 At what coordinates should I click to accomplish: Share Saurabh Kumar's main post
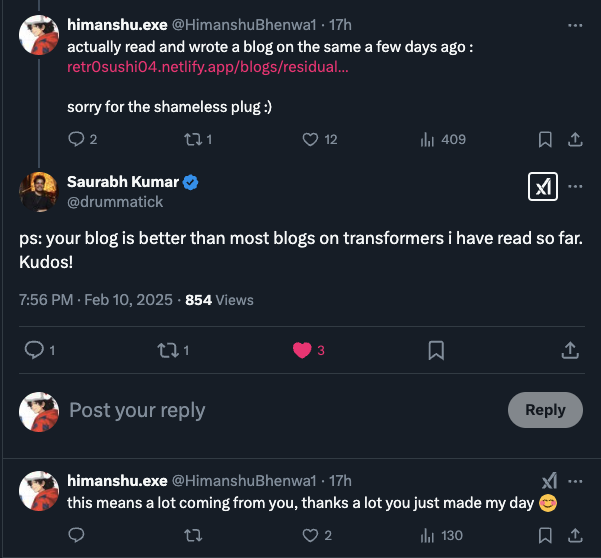click(x=570, y=350)
